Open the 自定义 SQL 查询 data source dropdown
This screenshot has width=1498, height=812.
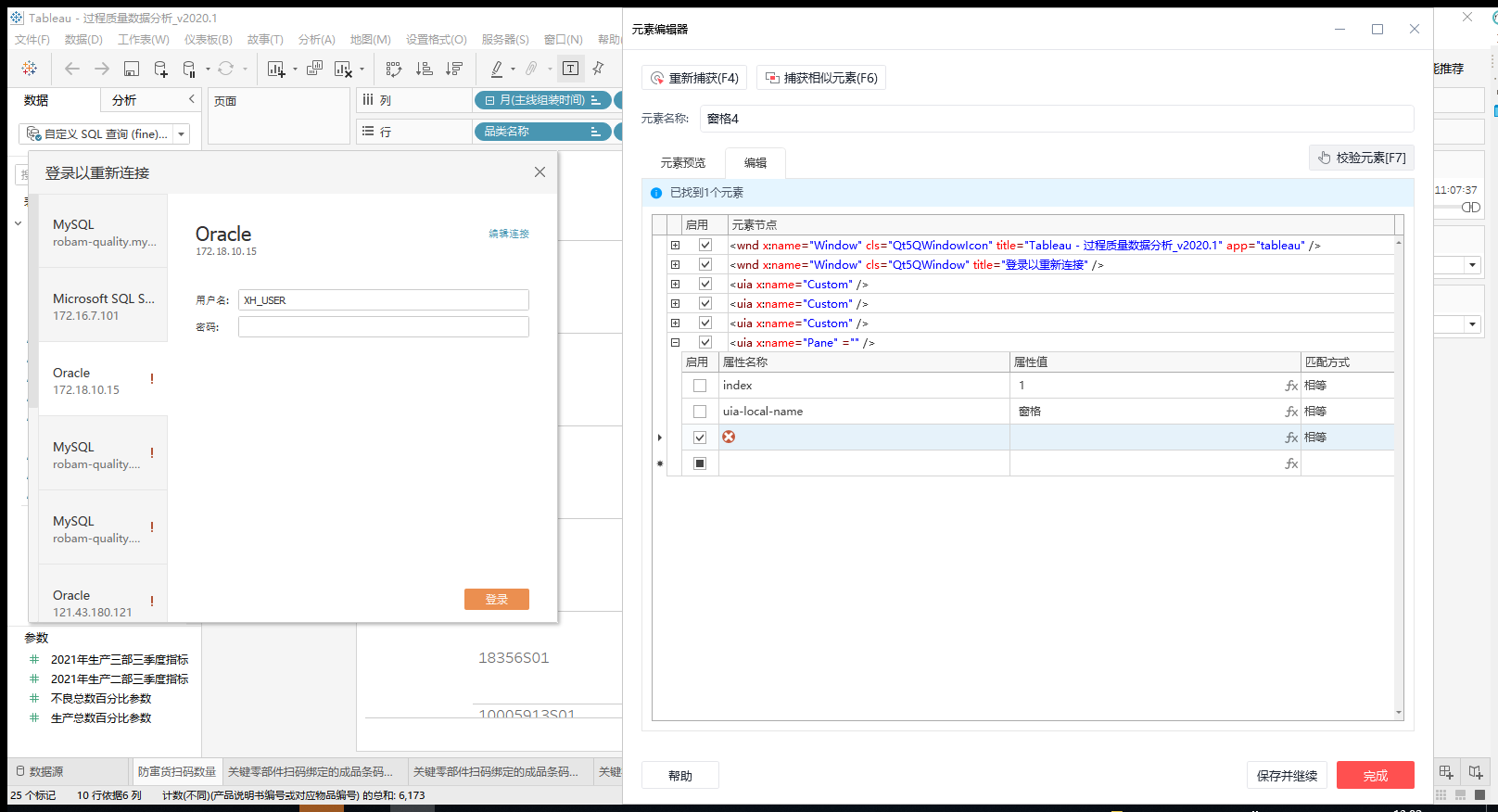[x=182, y=134]
